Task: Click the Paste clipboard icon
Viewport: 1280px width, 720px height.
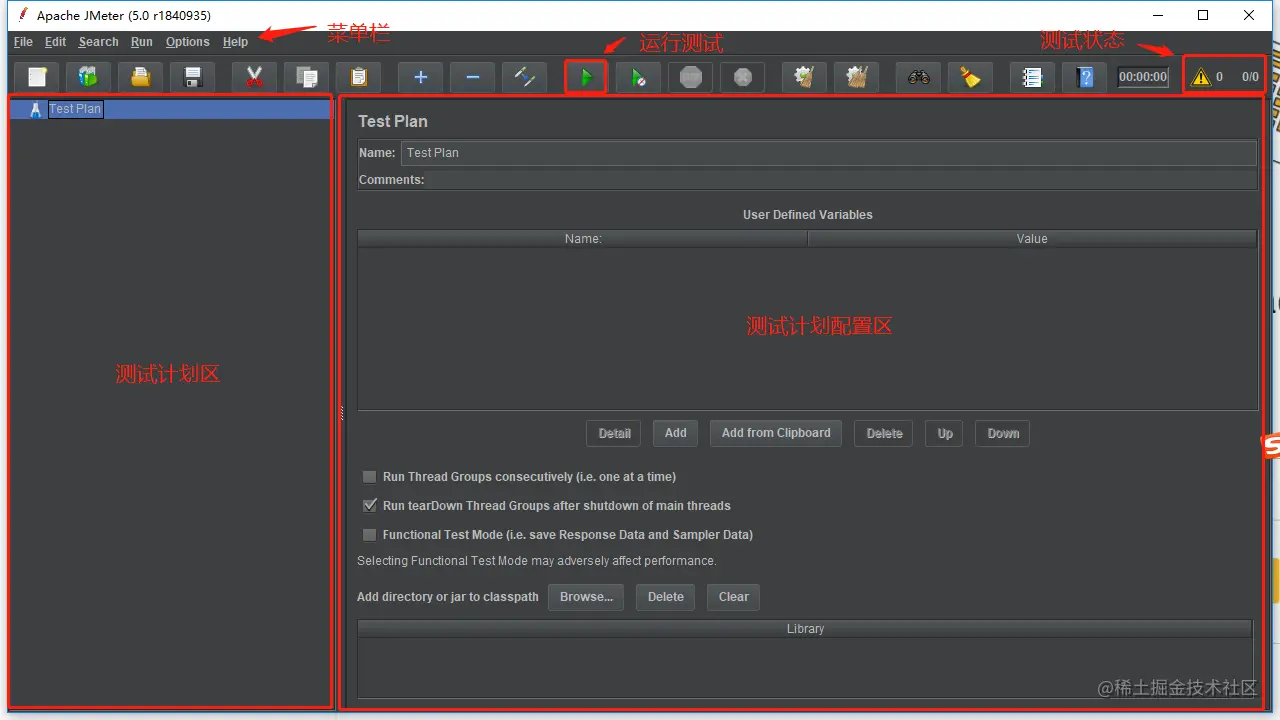Action: (358, 77)
